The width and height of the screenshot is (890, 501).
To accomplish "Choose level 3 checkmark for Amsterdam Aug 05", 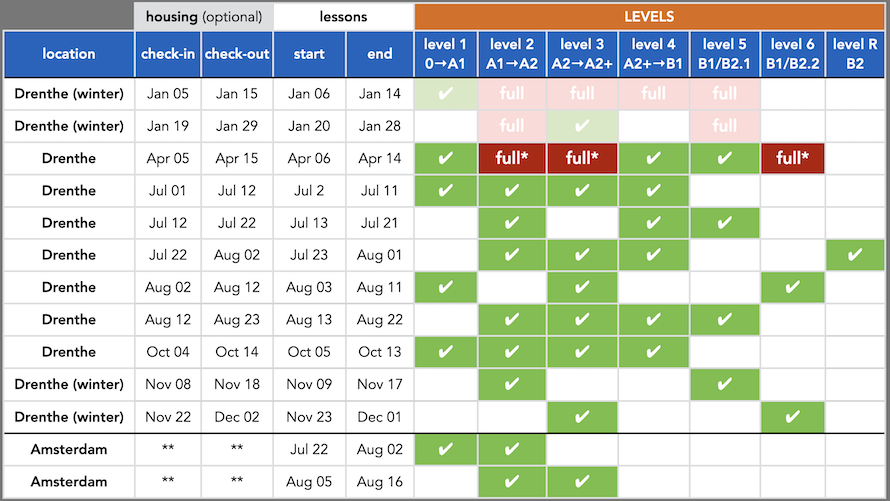I will tap(582, 482).
